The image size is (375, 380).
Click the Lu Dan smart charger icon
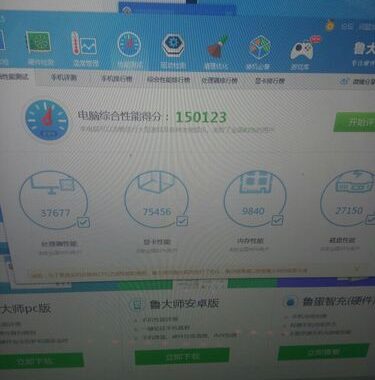tap(290, 302)
